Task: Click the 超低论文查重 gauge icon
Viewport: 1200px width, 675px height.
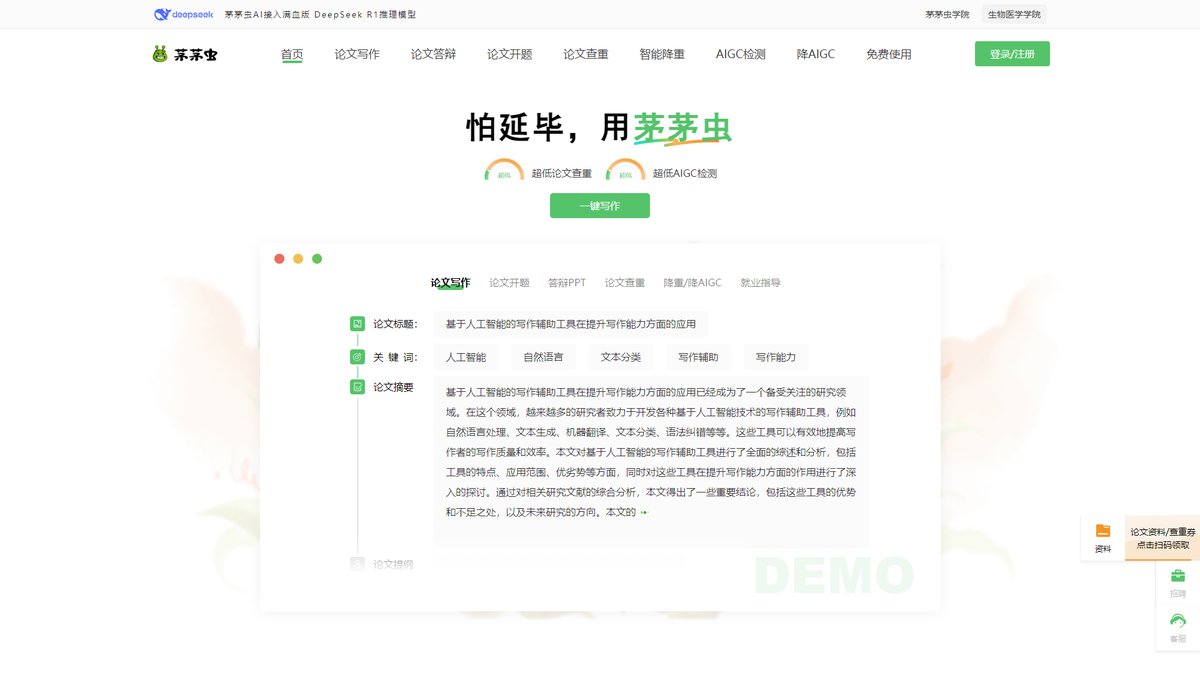Action: point(504,171)
